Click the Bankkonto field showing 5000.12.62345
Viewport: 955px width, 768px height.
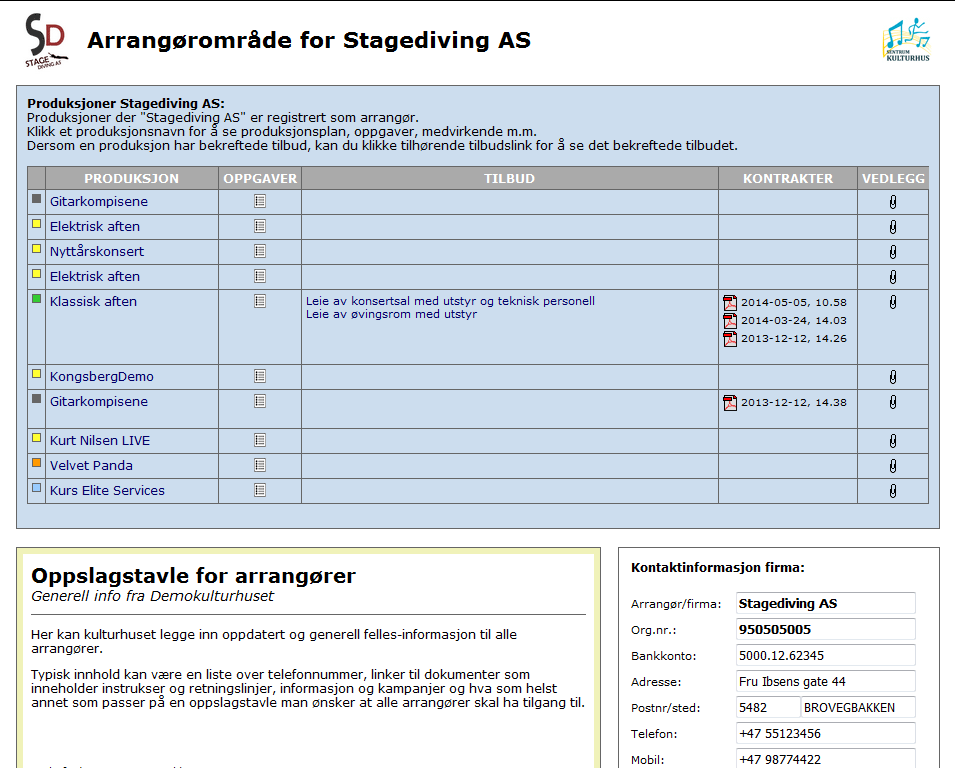point(826,656)
